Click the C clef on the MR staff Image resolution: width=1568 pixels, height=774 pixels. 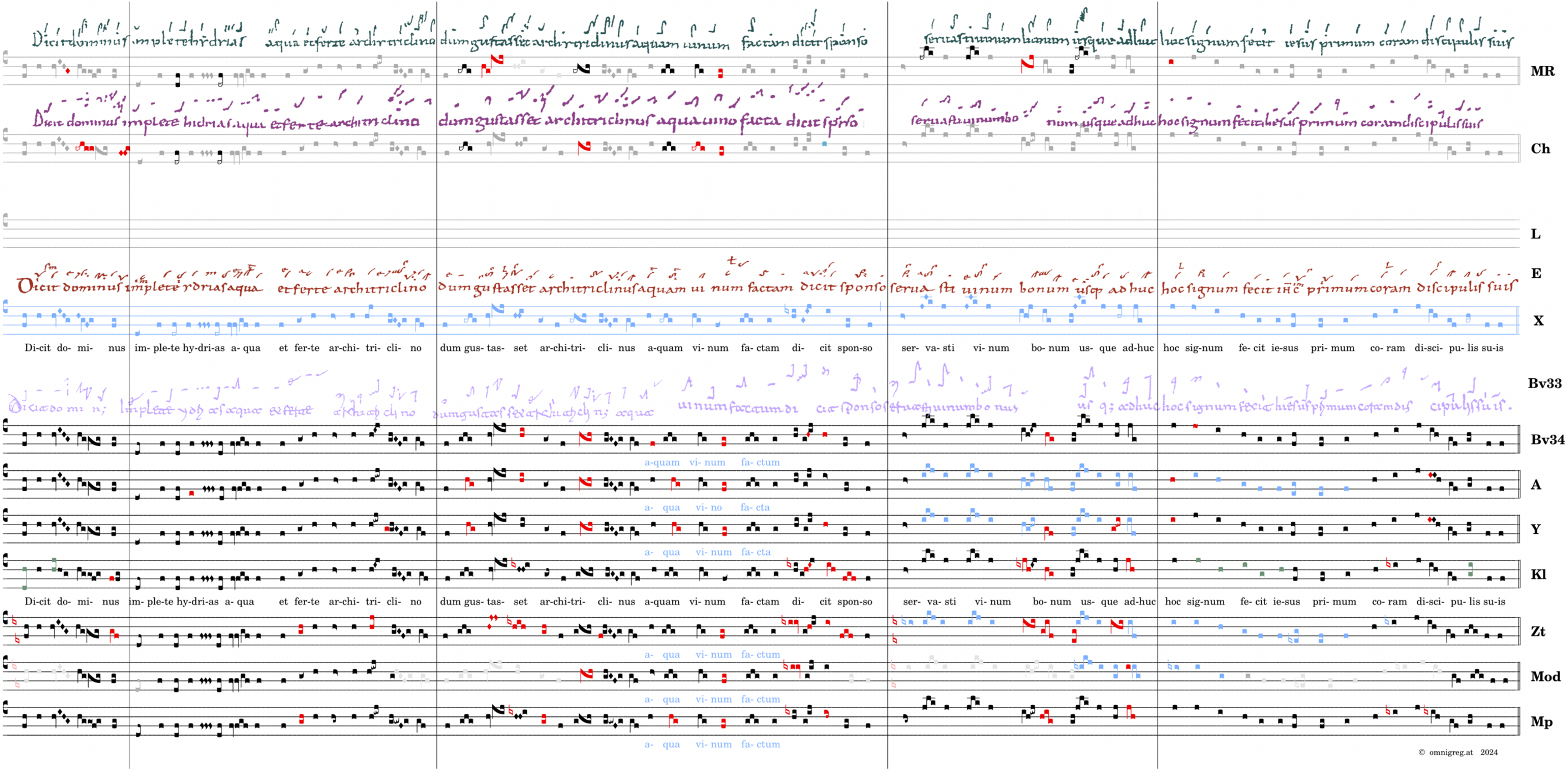pos(6,58)
